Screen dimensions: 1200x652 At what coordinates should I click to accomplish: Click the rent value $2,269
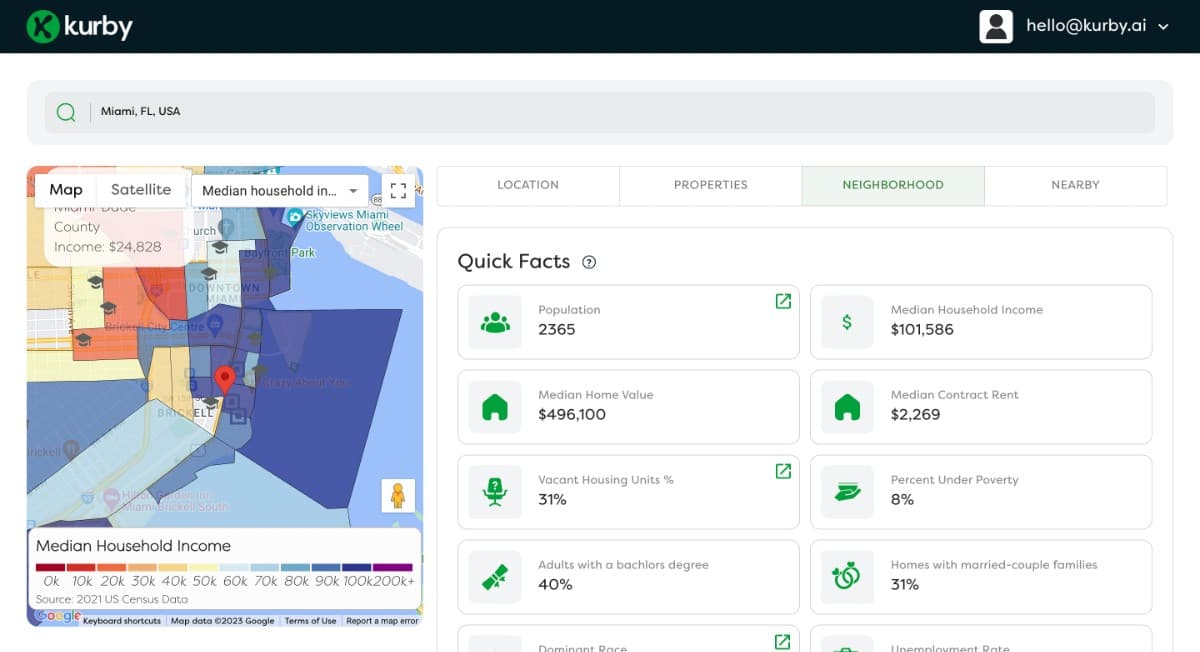[916, 415]
